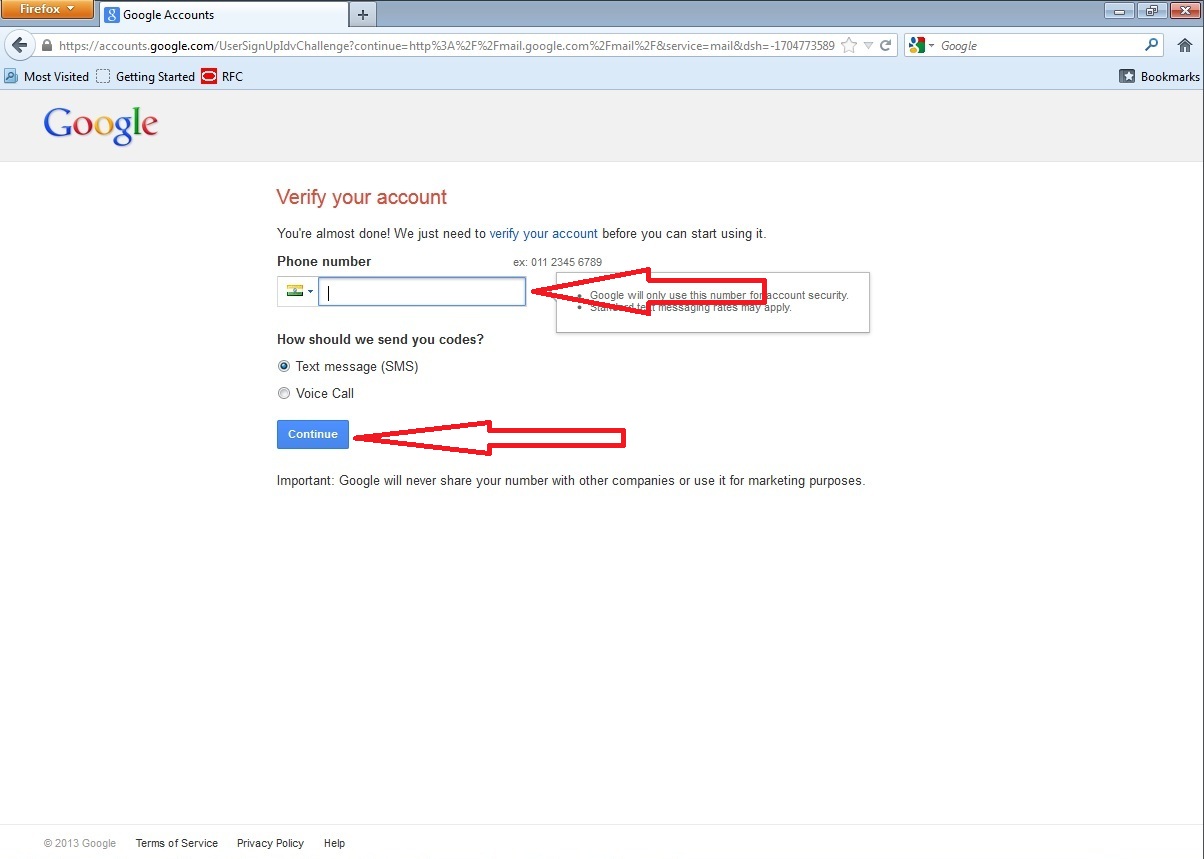Open the Firefox application menu button
The width and height of the screenshot is (1204, 859).
(48, 10)
